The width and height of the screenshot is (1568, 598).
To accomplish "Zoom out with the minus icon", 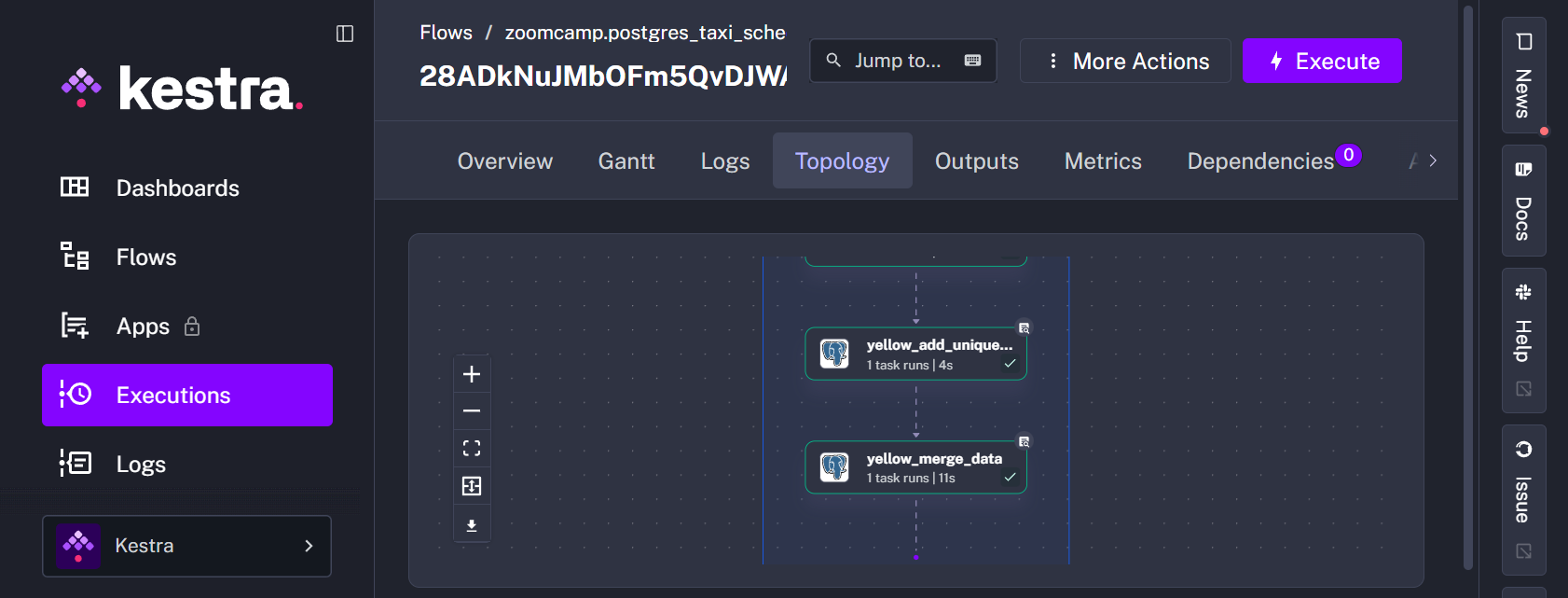I will [x=472, y=410].
